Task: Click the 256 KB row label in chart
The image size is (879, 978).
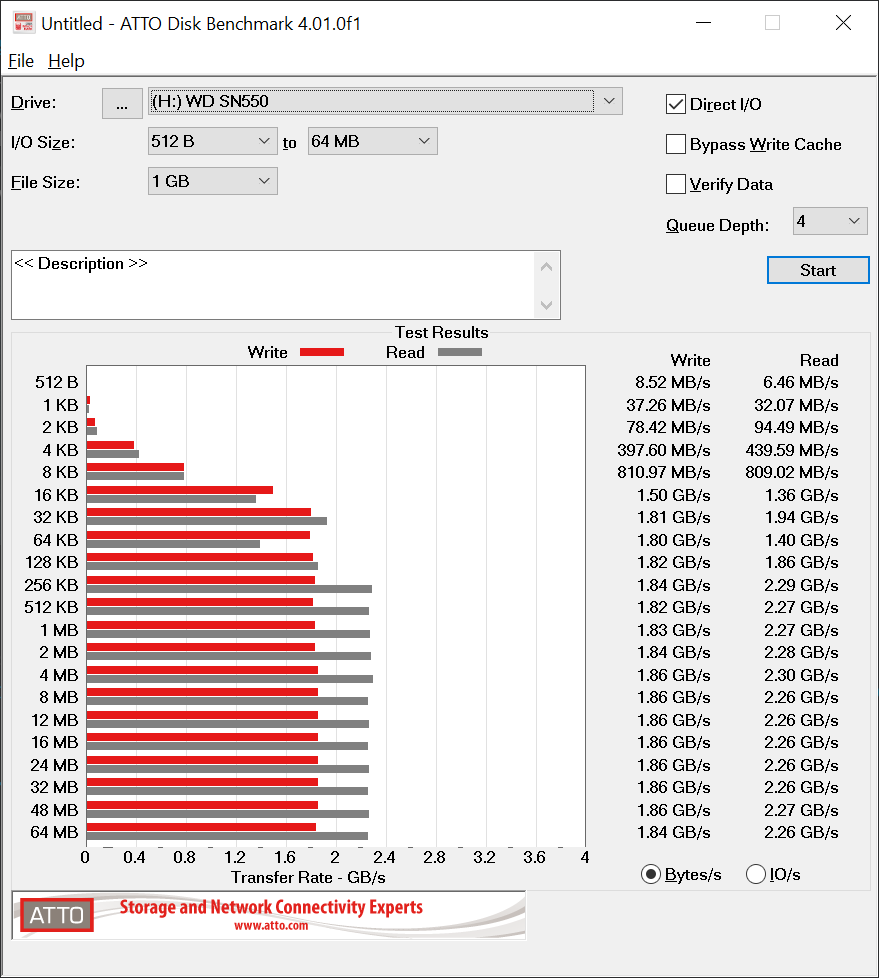Action: click(x=51, y=585)
